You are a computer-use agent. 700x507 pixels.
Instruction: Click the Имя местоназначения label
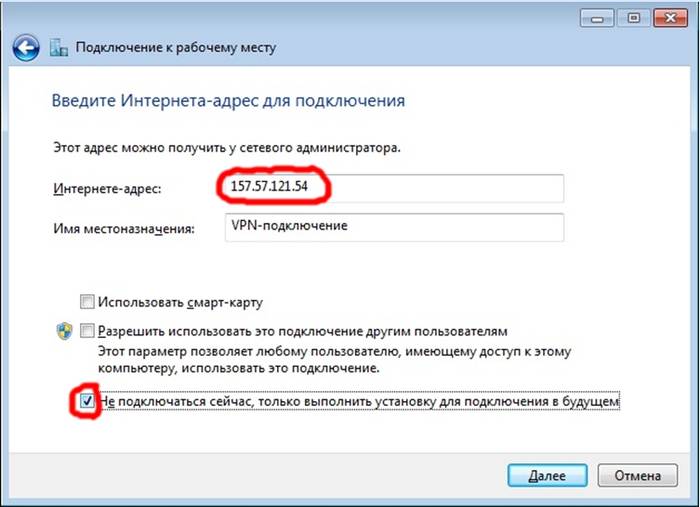coord(124,229)
